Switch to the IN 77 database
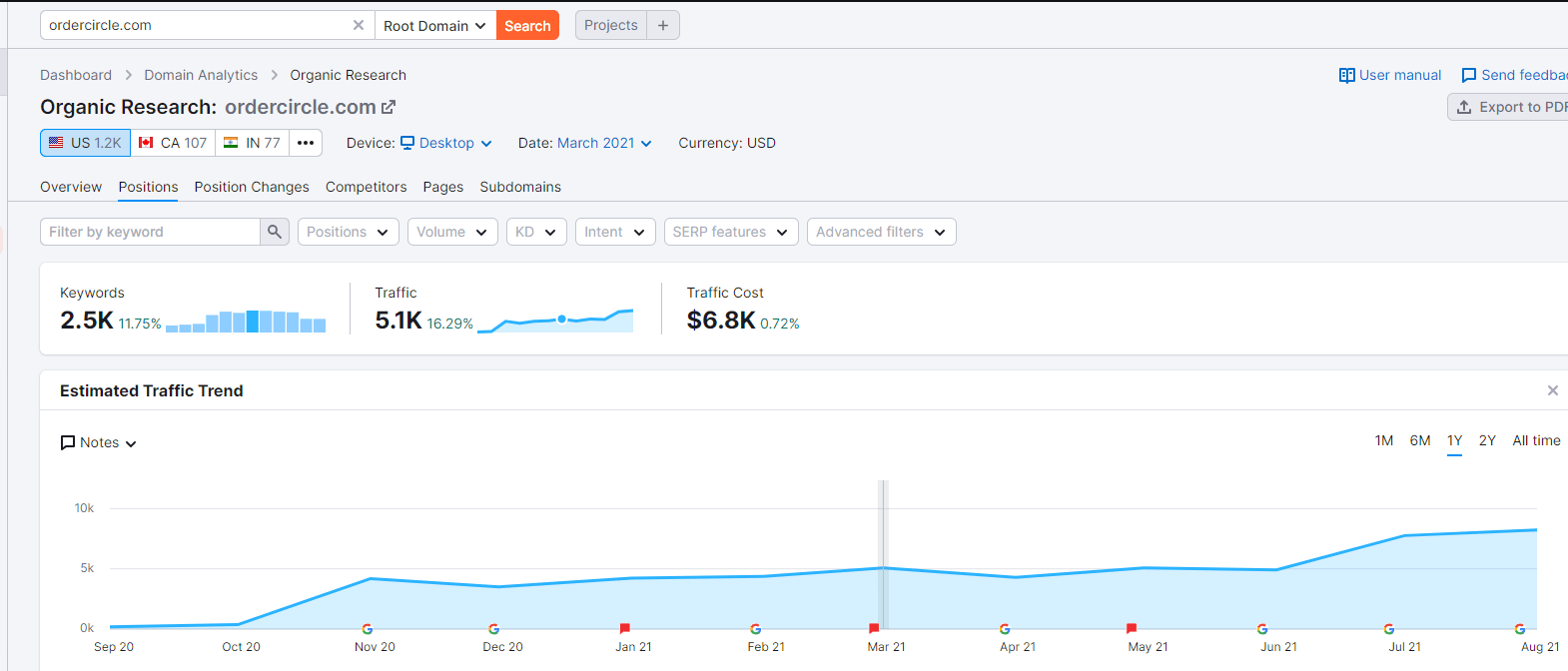Viewport: 1568px width, 671px height. (x=253, y=143)
